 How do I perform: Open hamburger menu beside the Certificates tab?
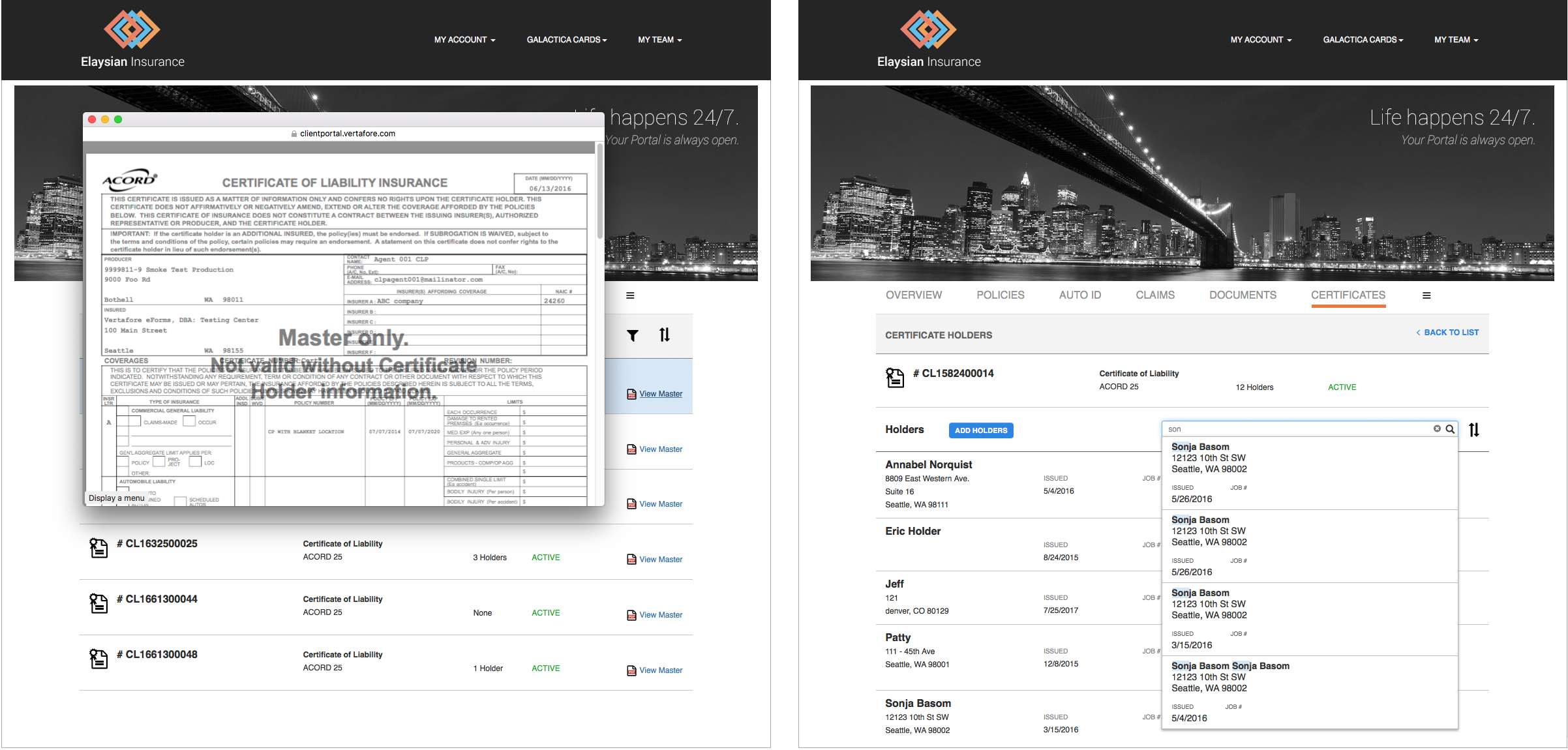tap(1426, 295)
